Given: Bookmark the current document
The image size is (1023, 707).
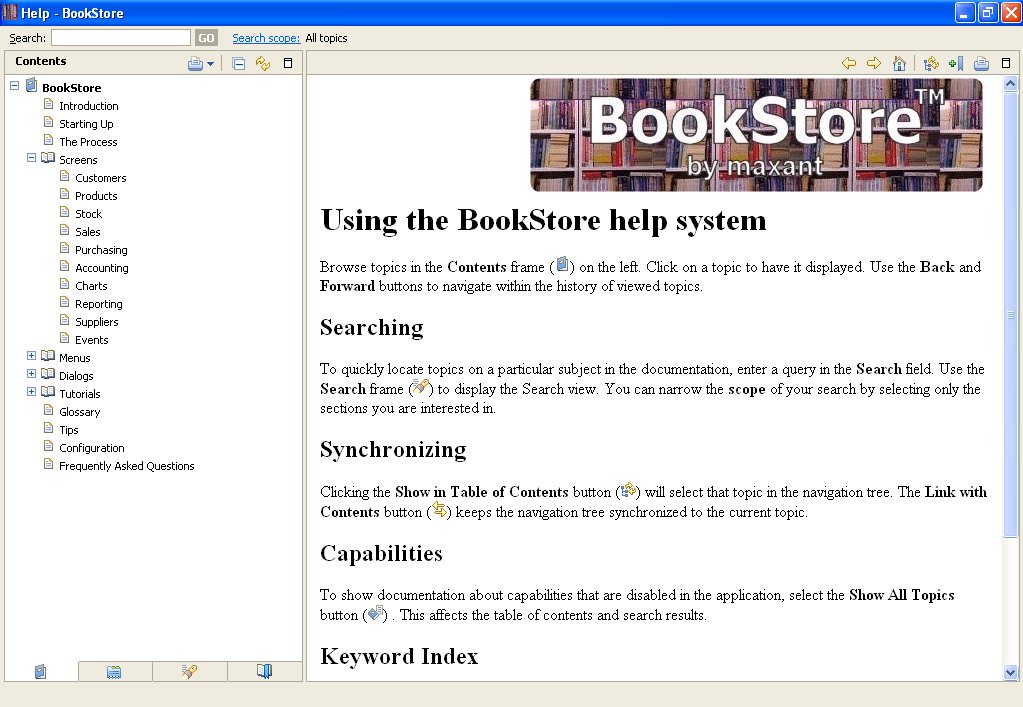Looking at the screenshot, I should coord(956,63).
